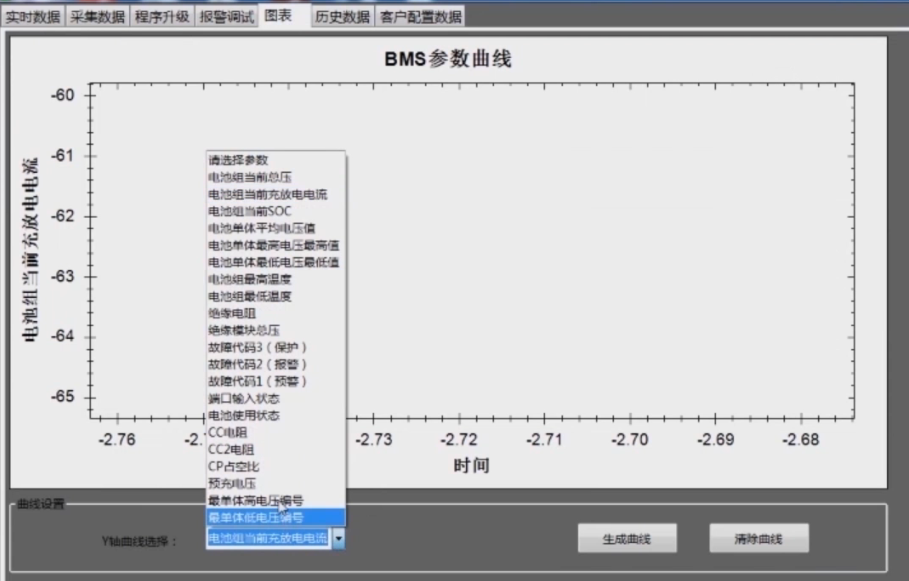Switch to the 实时数据 tab

point(30,15)
